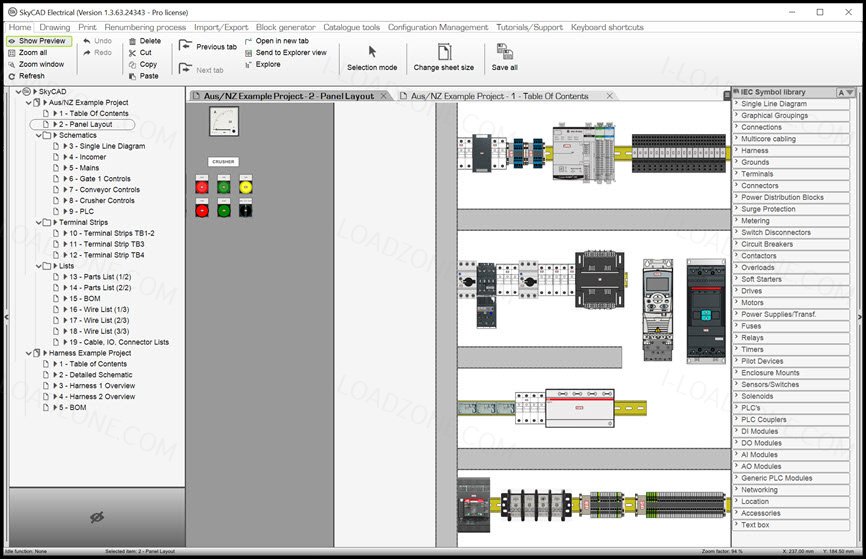Copy the selection
Image resolution: width=866 pixels, height=559 pixels.
[x=143, y=64]
